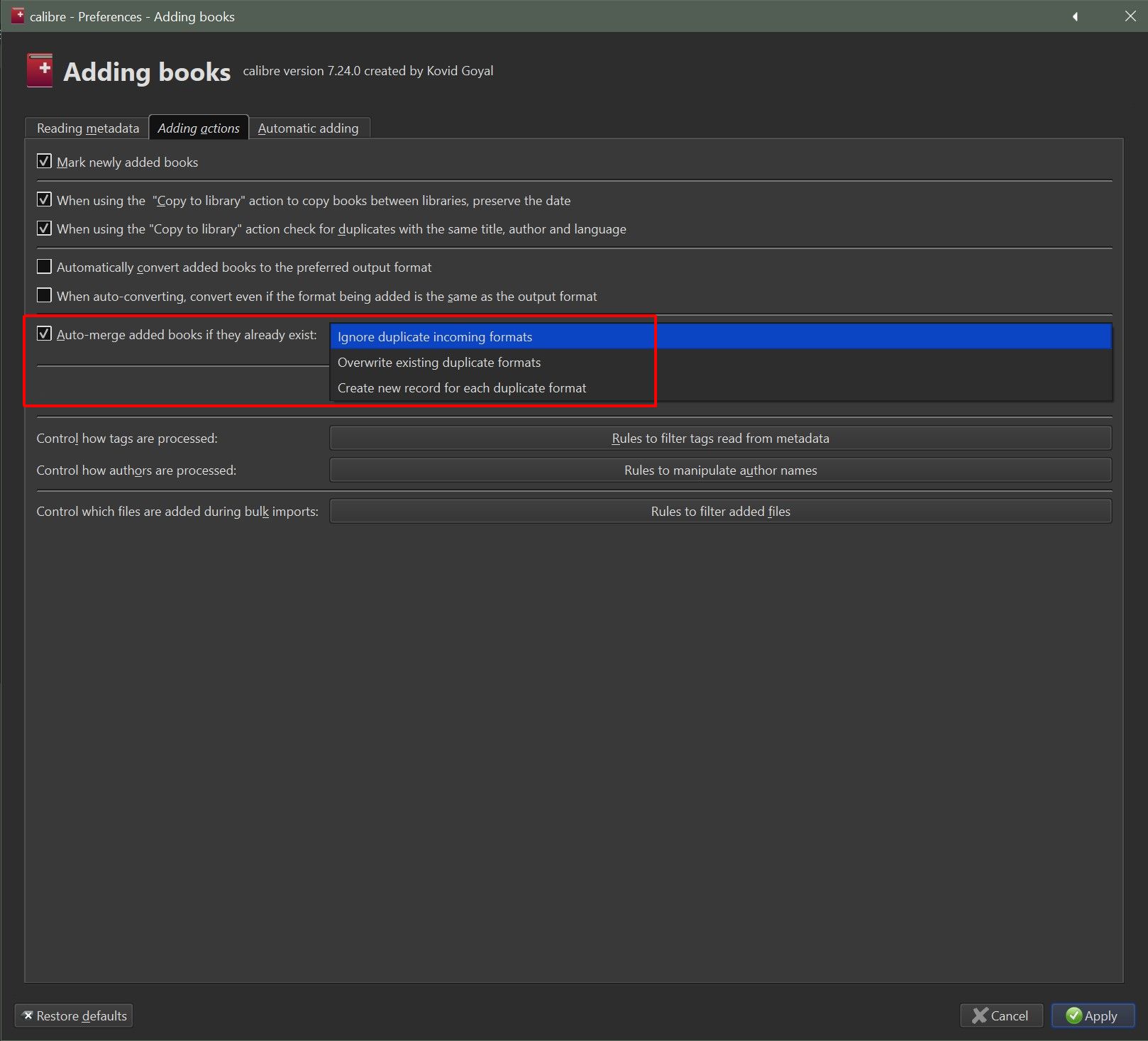The width and height of the screenshot is (1148, 1041).
Task: Apply the preferences changes
Action: pos(1093,1015)
